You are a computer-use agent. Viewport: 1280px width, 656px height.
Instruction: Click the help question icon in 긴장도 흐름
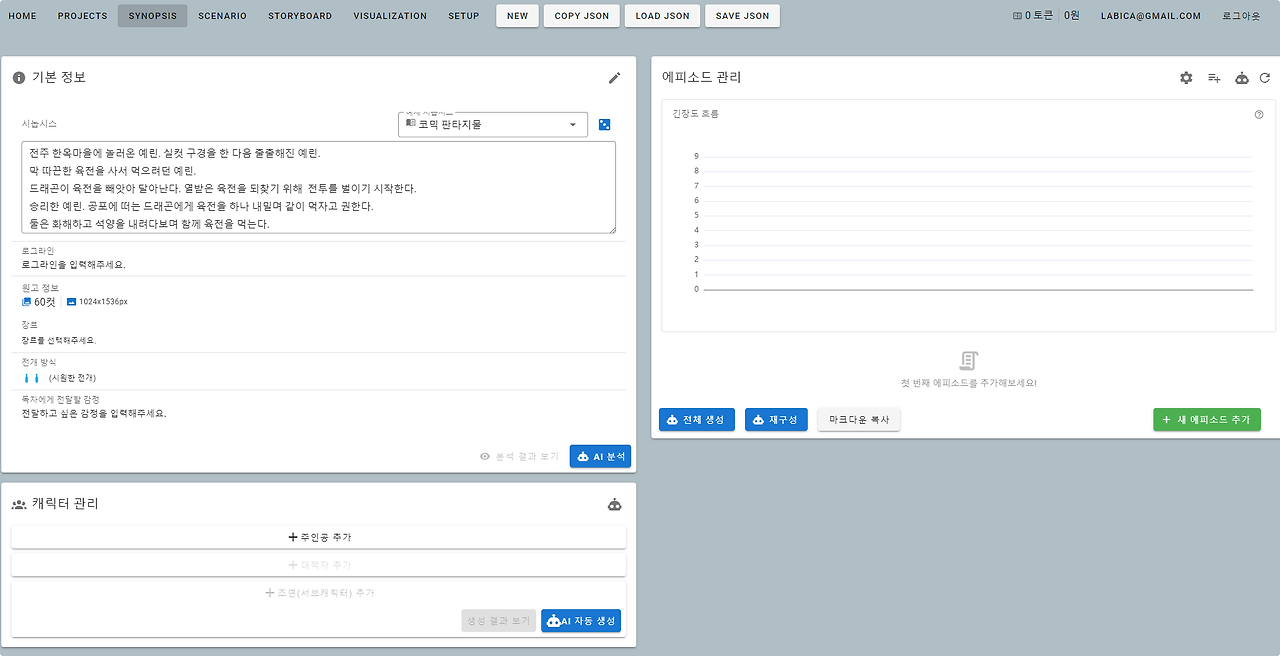pyautogui.click(x=1259, y=115)
